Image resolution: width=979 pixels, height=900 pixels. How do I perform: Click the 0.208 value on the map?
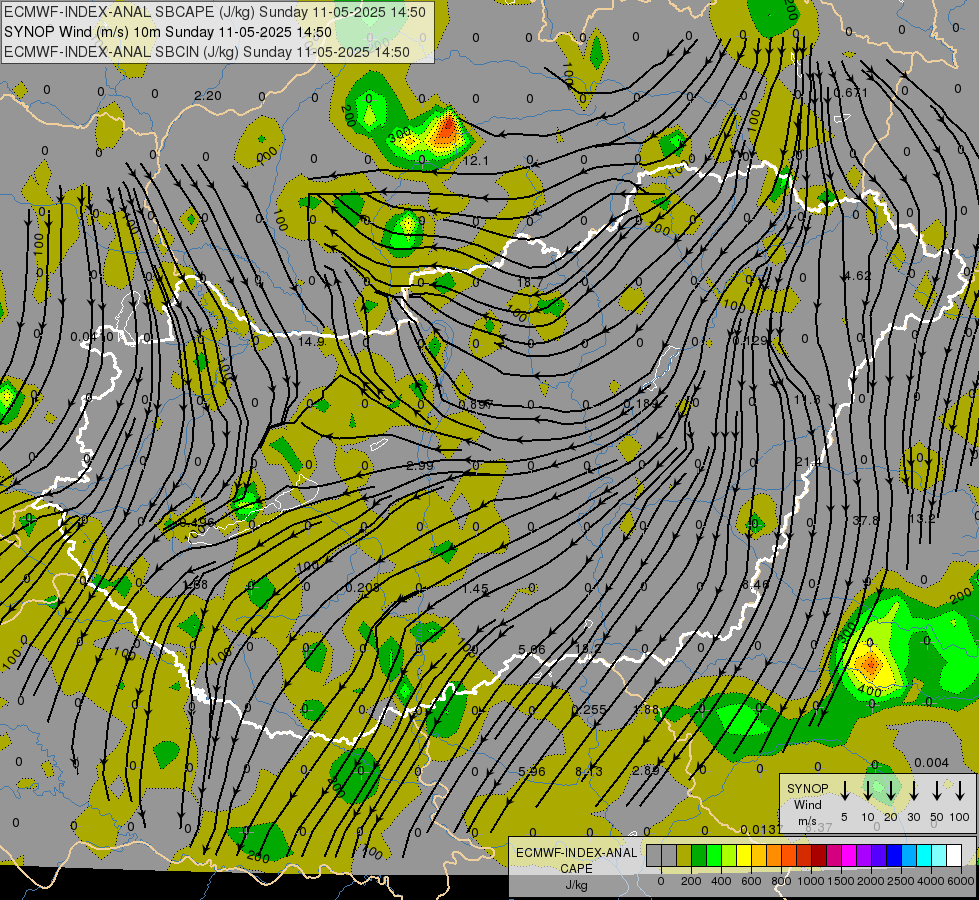[x=362, y=588]
